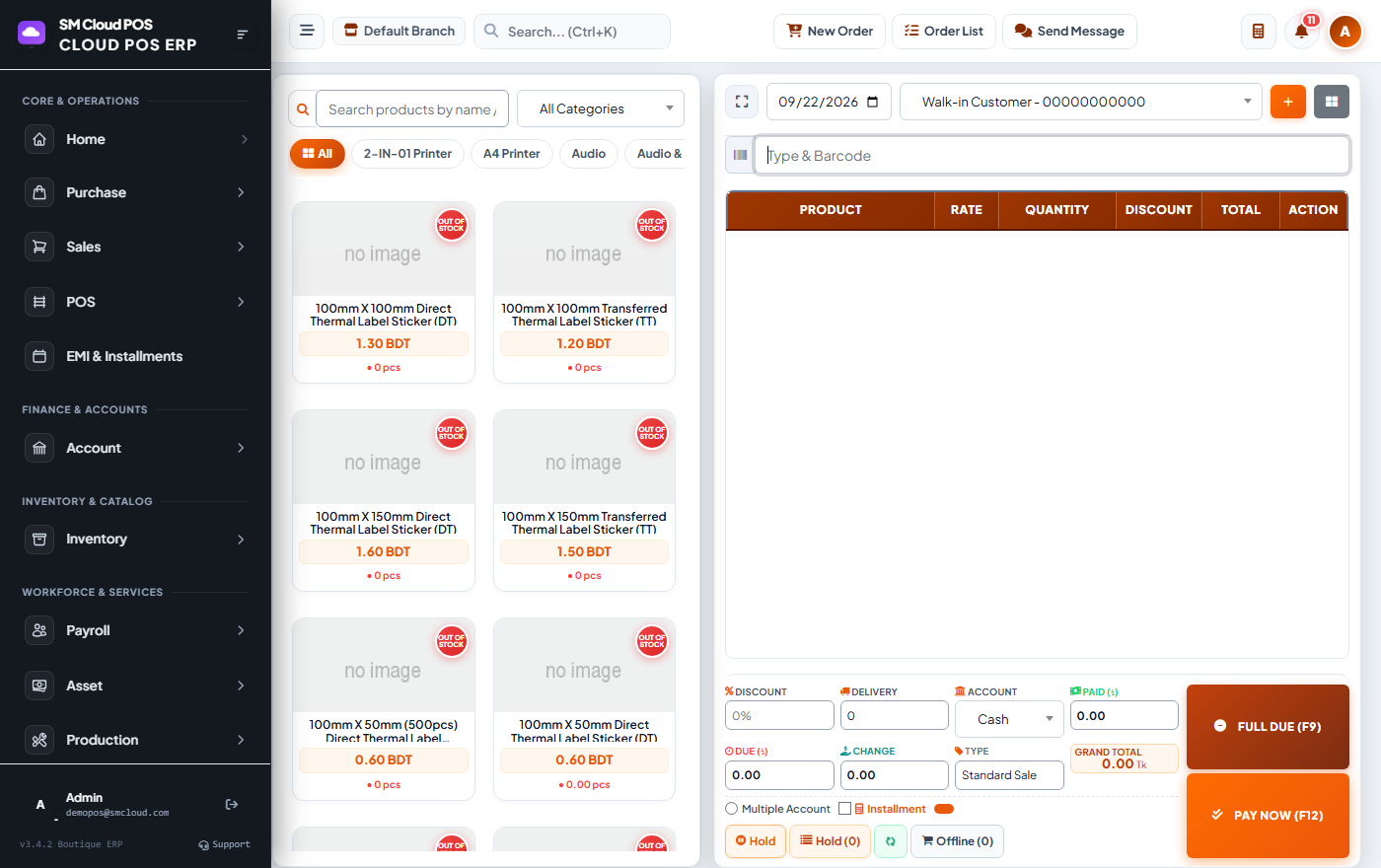
Task: Open the calculator icon in the header
Action: 1258,32
